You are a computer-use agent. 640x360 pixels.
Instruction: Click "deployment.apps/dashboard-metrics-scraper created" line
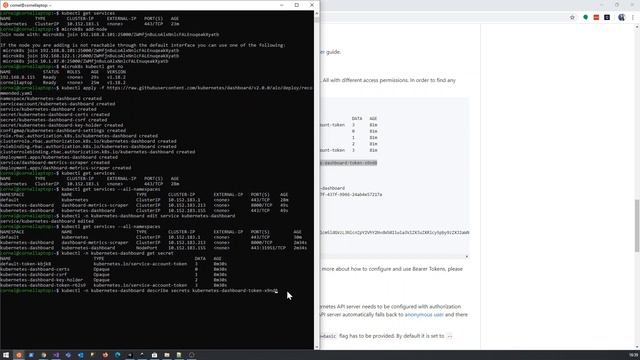(x=66, y=168)
